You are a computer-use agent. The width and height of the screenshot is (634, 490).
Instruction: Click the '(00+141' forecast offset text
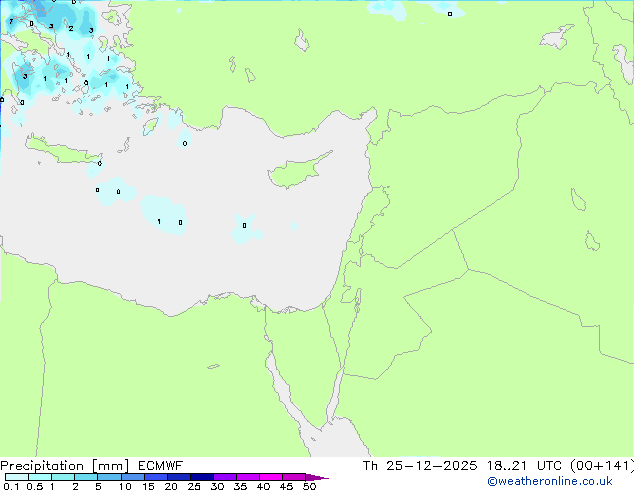[600, 466]
